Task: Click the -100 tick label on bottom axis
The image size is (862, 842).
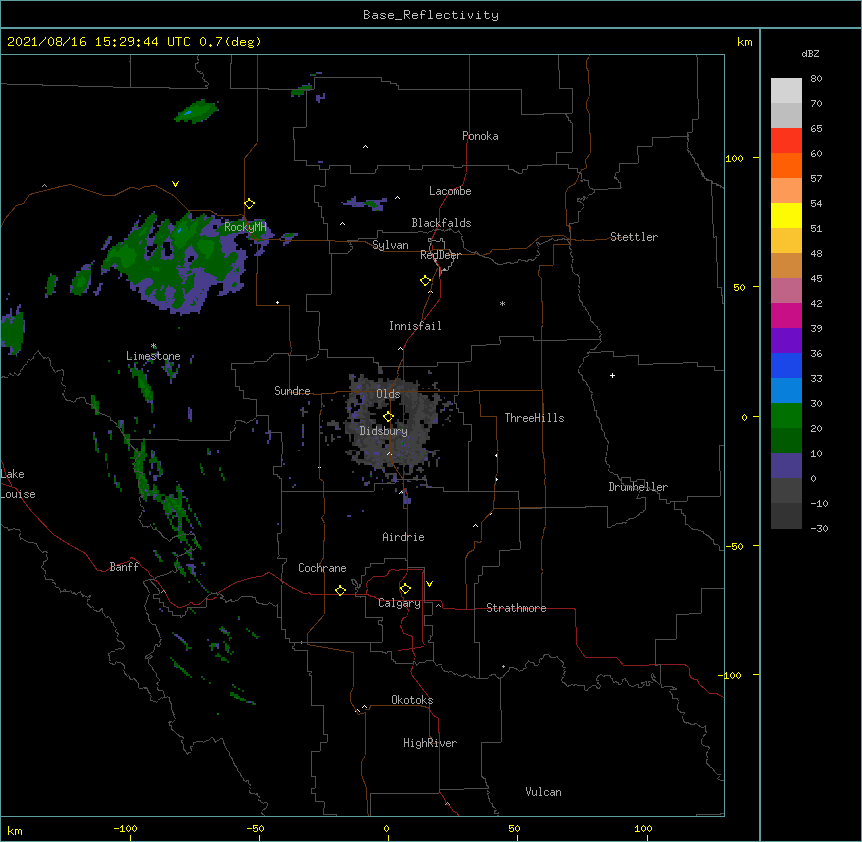Action: [125, 828]
